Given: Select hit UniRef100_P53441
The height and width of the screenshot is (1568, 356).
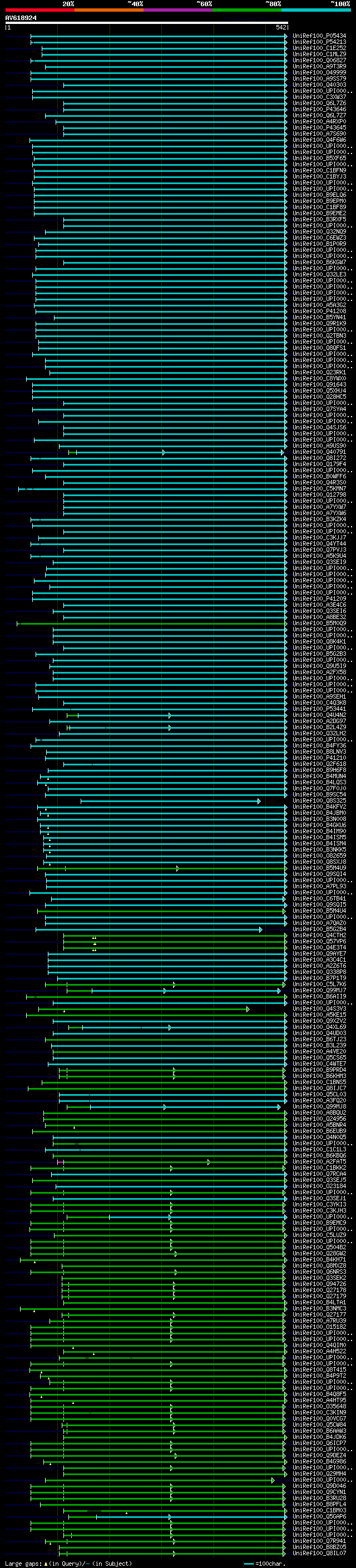Looking at the screenshot, I should [x=319, y=709].
